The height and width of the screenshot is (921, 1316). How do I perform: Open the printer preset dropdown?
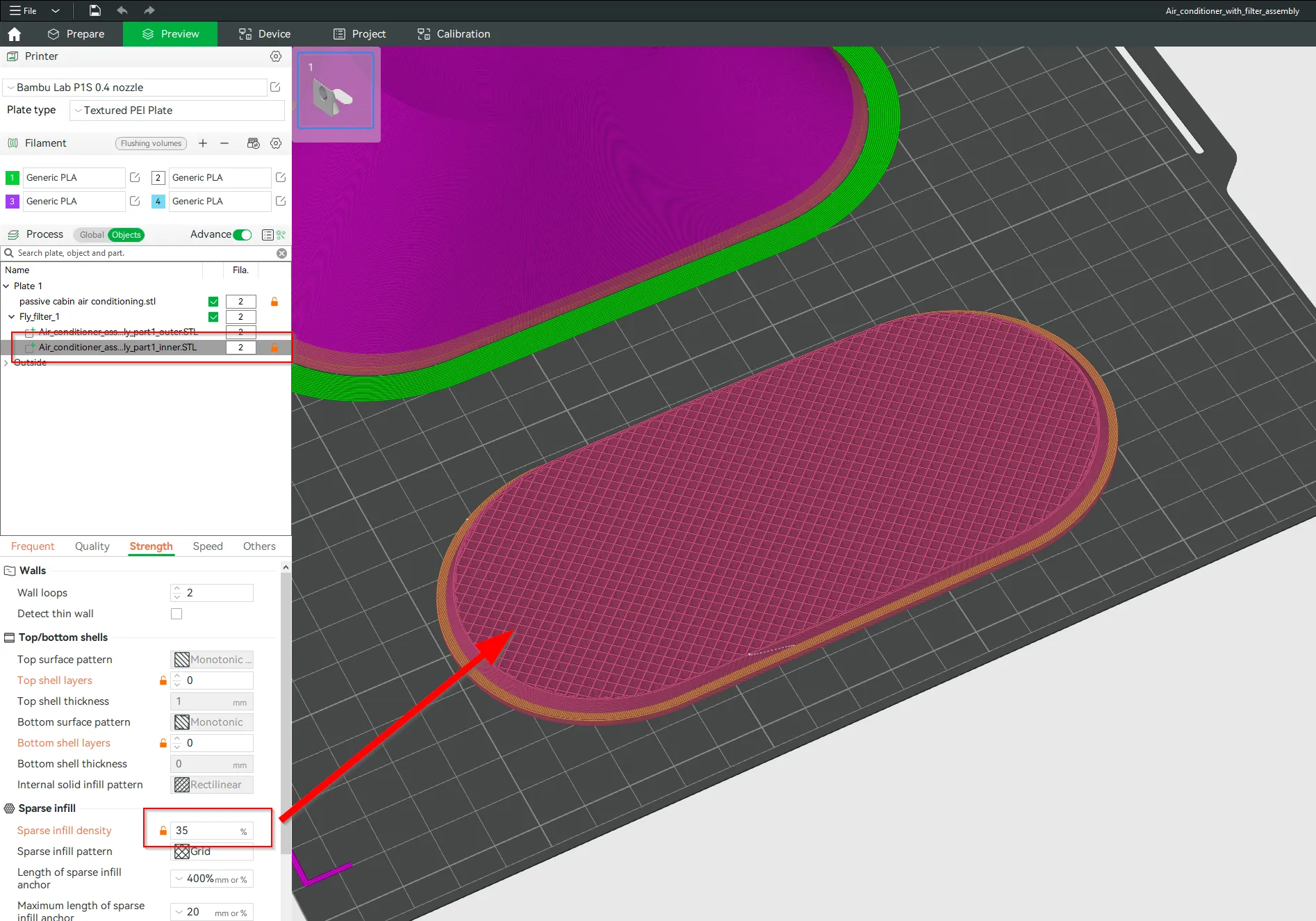[135, 88]
